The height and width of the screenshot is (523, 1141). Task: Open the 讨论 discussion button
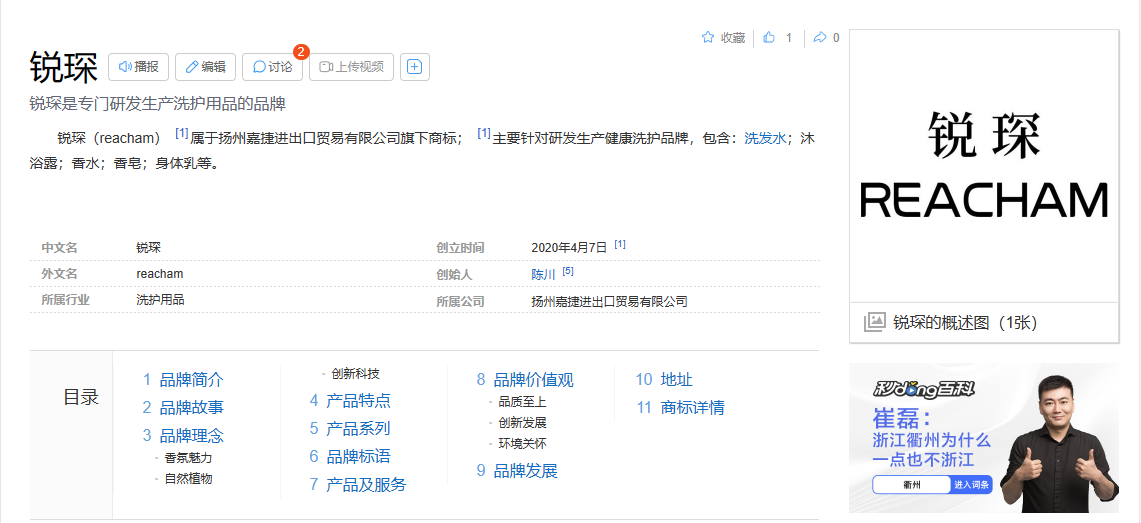point(272,67)
